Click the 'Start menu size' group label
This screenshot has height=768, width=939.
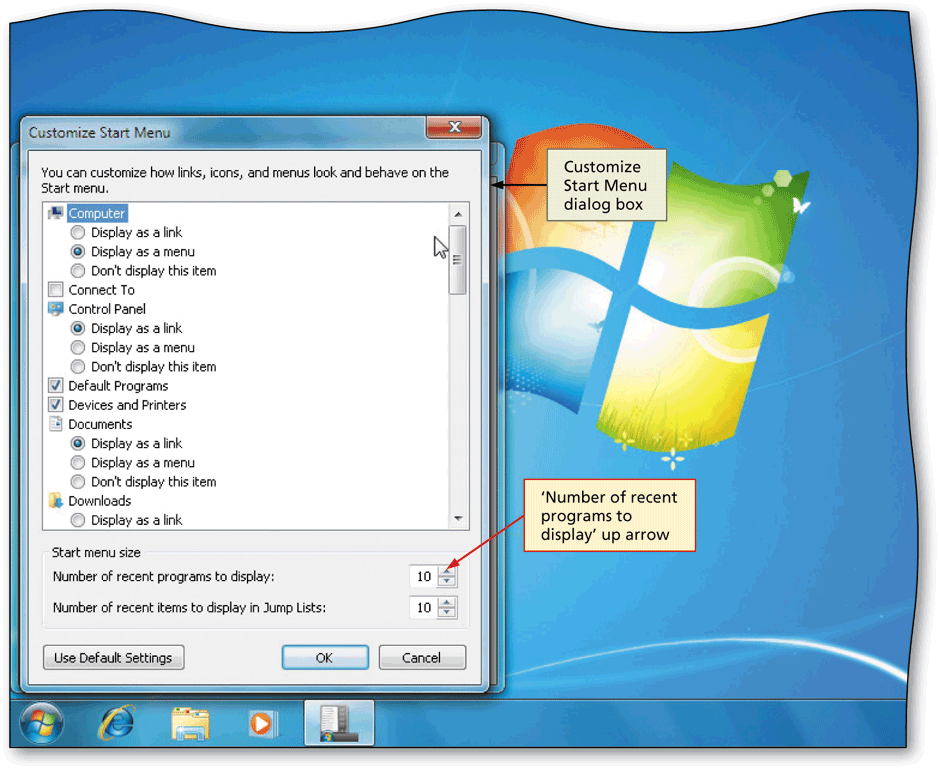[x=96, y=552]
